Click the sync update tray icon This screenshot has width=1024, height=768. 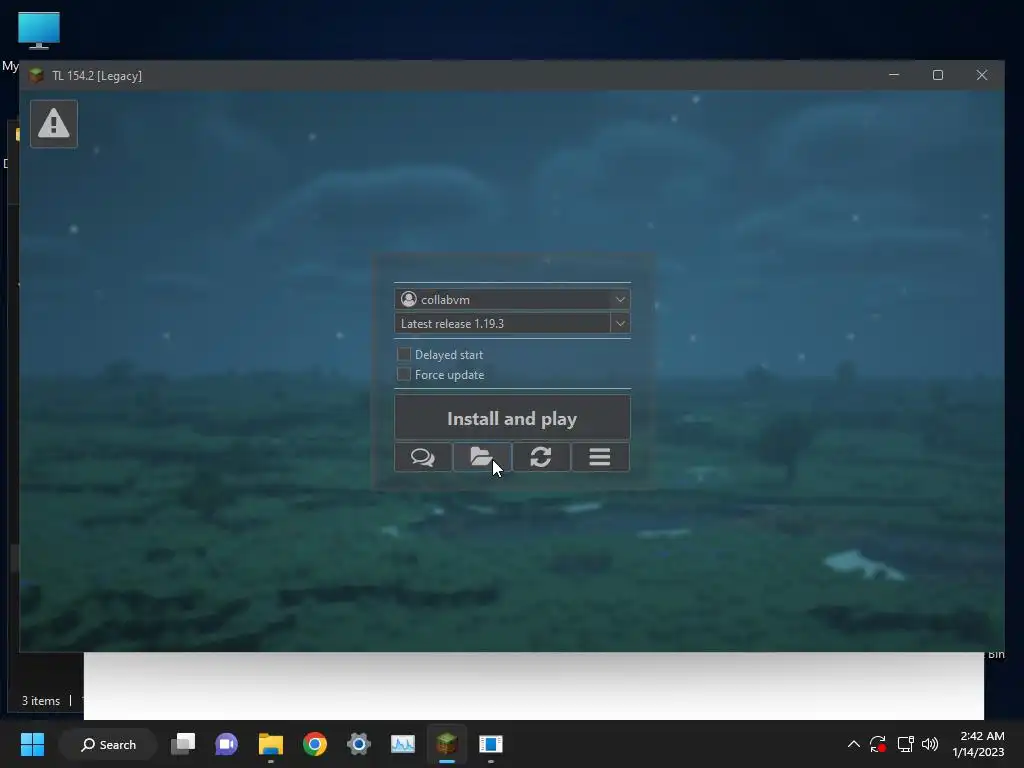878,744
